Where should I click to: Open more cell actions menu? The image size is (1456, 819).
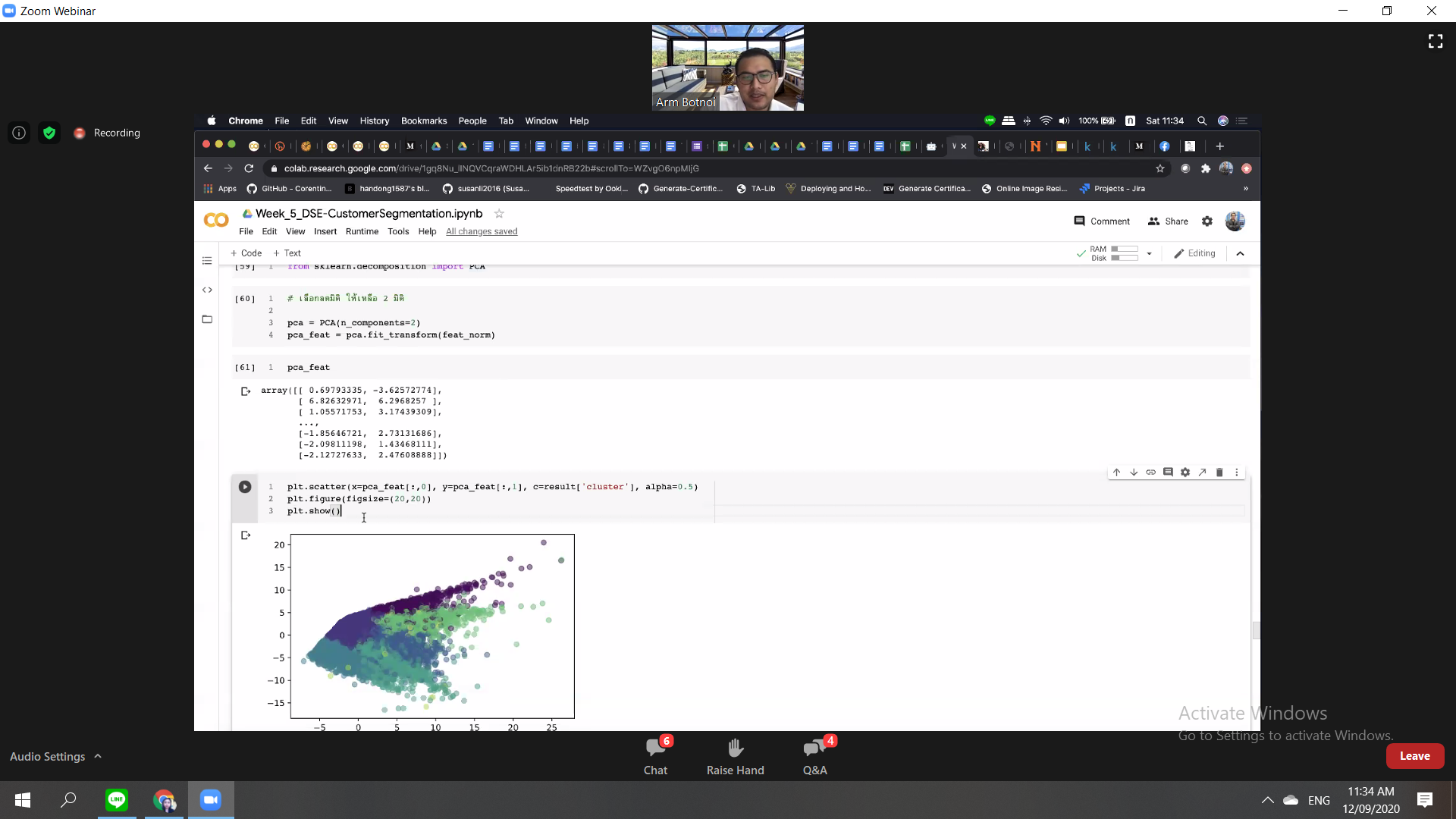pos(1237,472)
